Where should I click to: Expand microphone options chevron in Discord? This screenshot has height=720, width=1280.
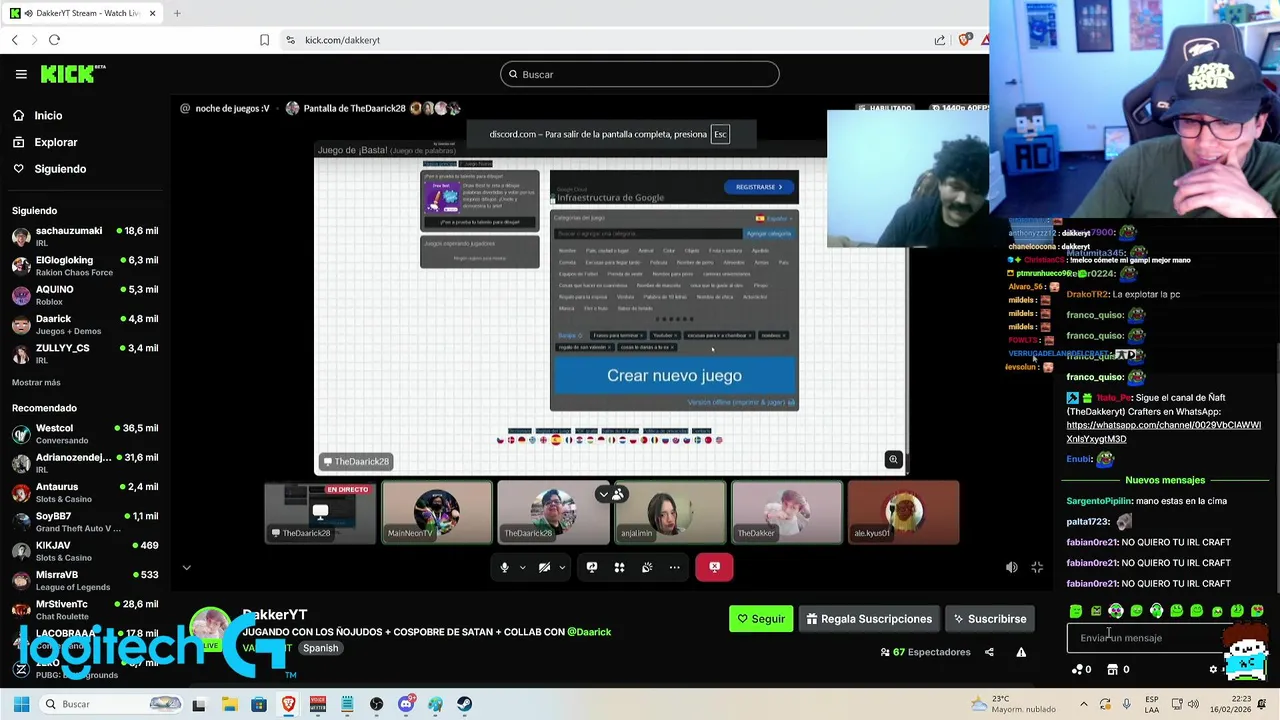coord(522,567)
